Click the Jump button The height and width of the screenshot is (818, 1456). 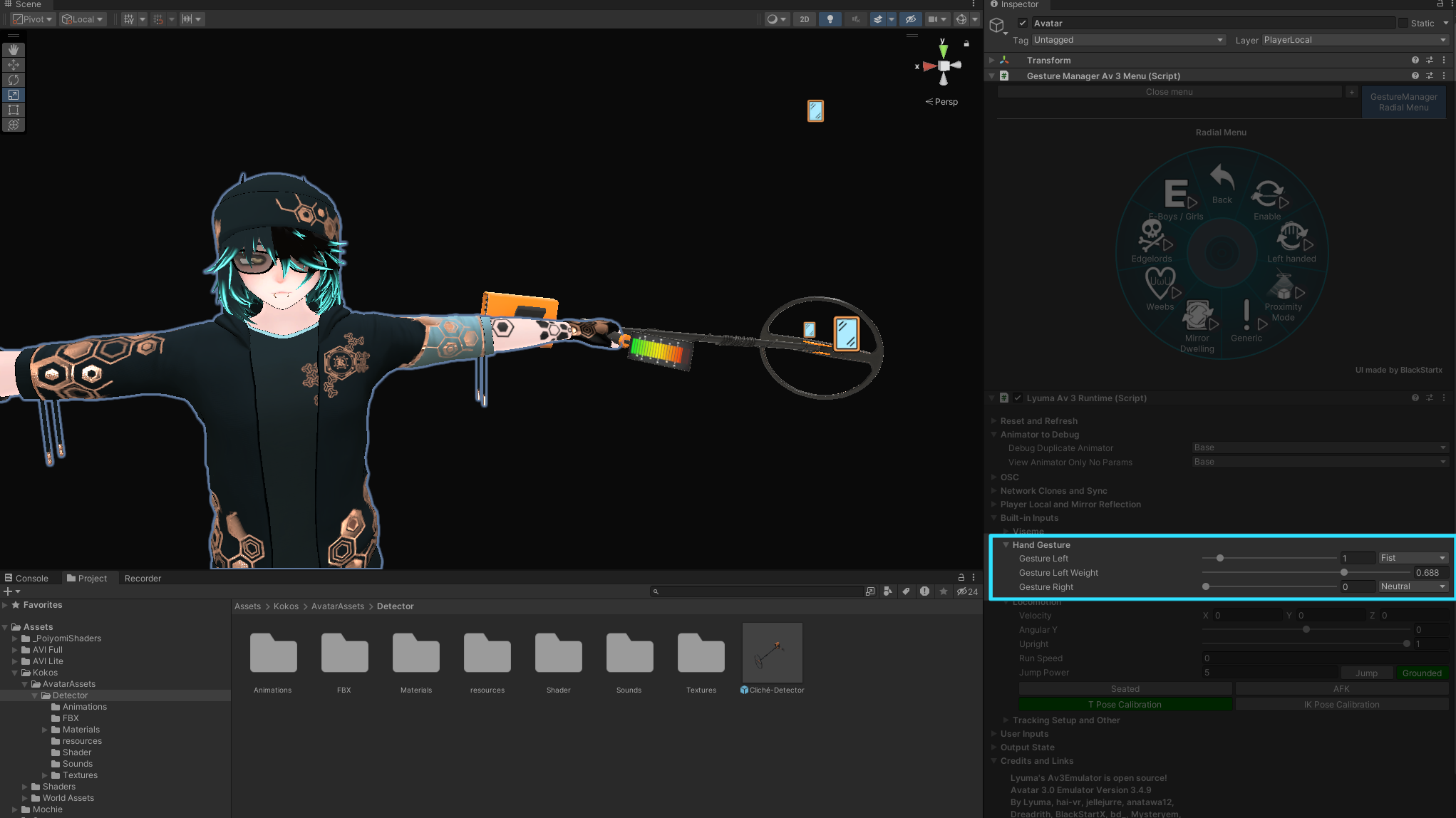click(x=1366, y=673)
